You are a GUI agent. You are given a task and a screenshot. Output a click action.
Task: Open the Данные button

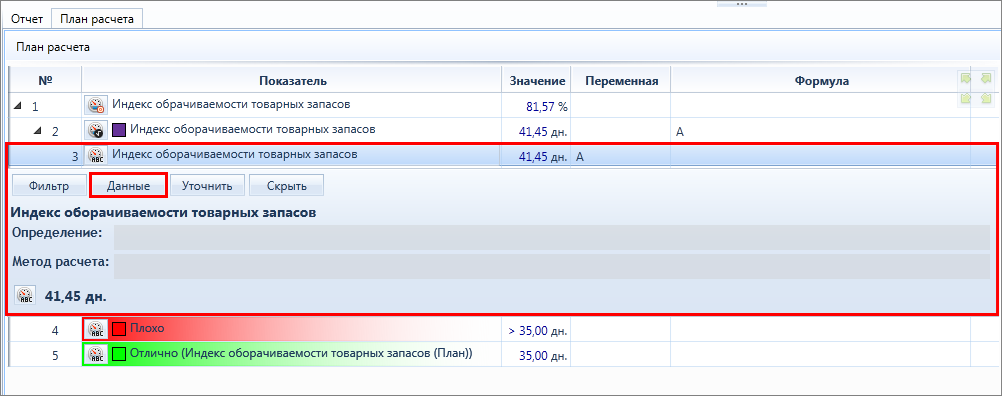(128, 186)
